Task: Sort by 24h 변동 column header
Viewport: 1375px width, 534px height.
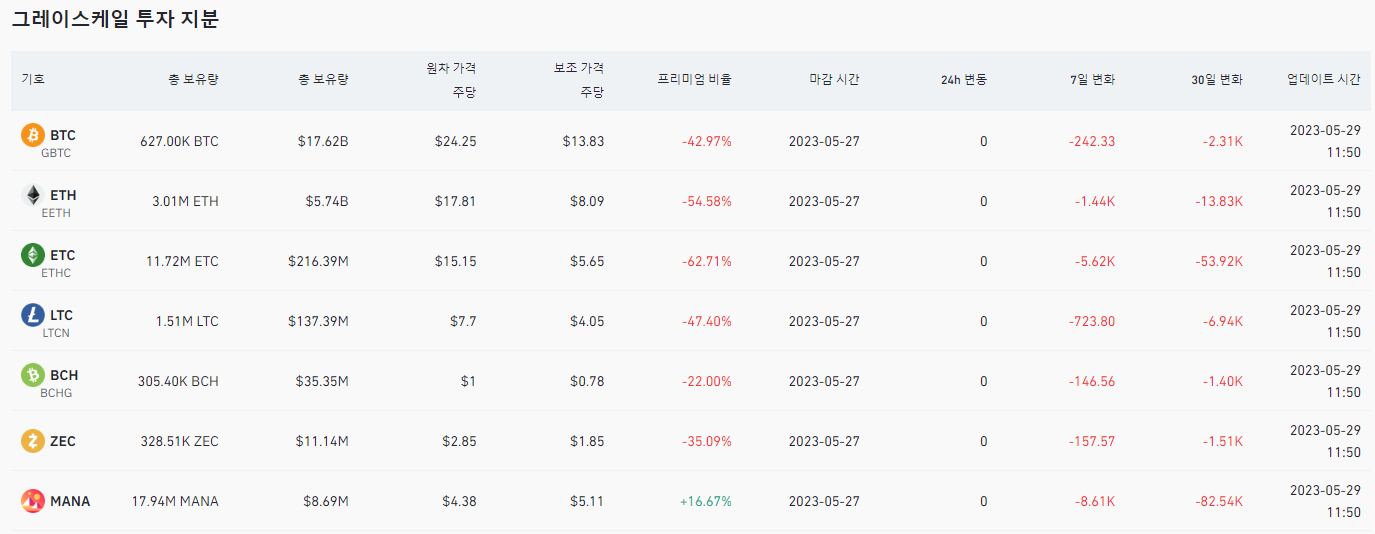Action: tap(964, 79)
